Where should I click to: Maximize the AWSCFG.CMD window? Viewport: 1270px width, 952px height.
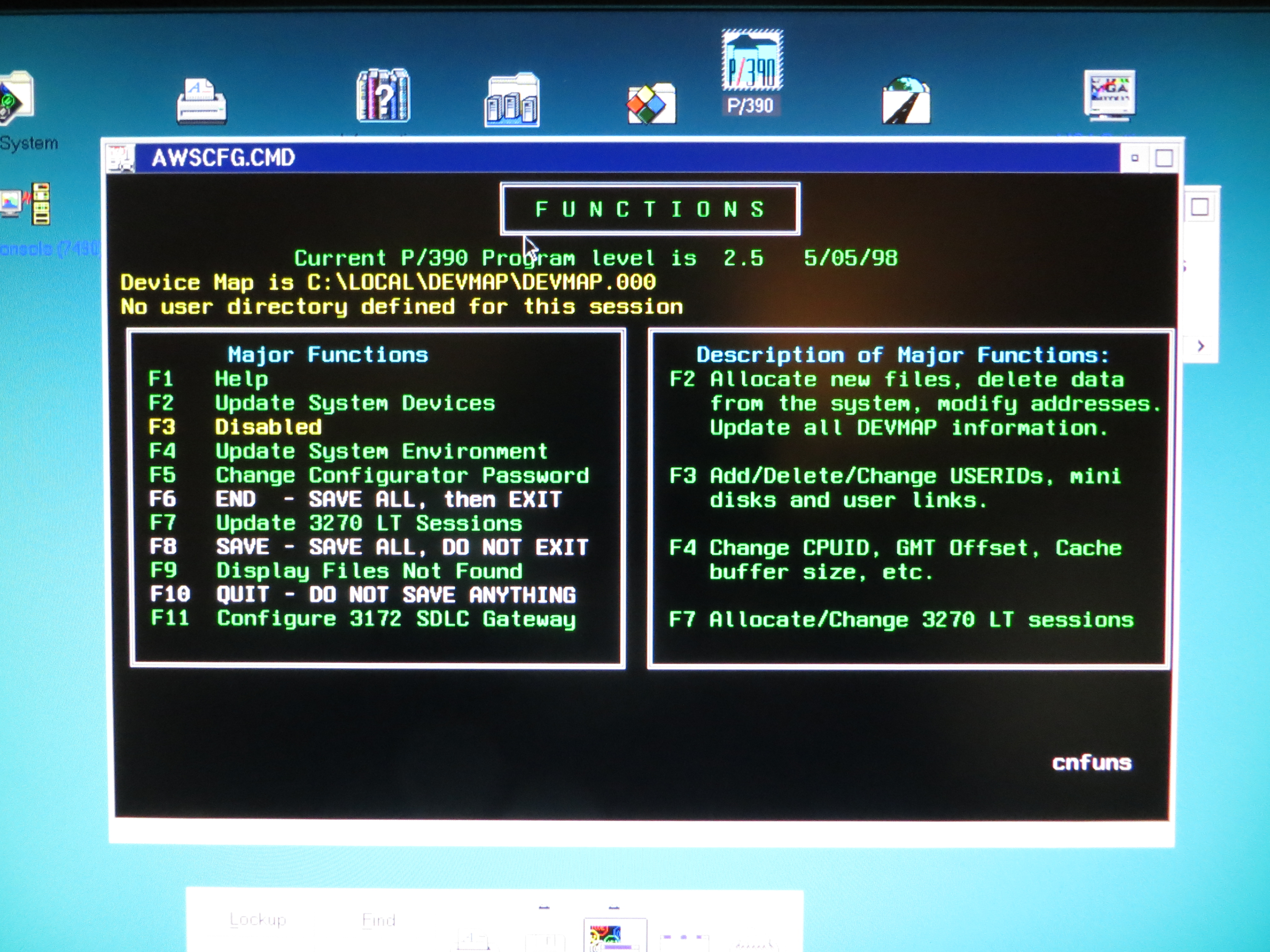click(x=1164, y=158)
